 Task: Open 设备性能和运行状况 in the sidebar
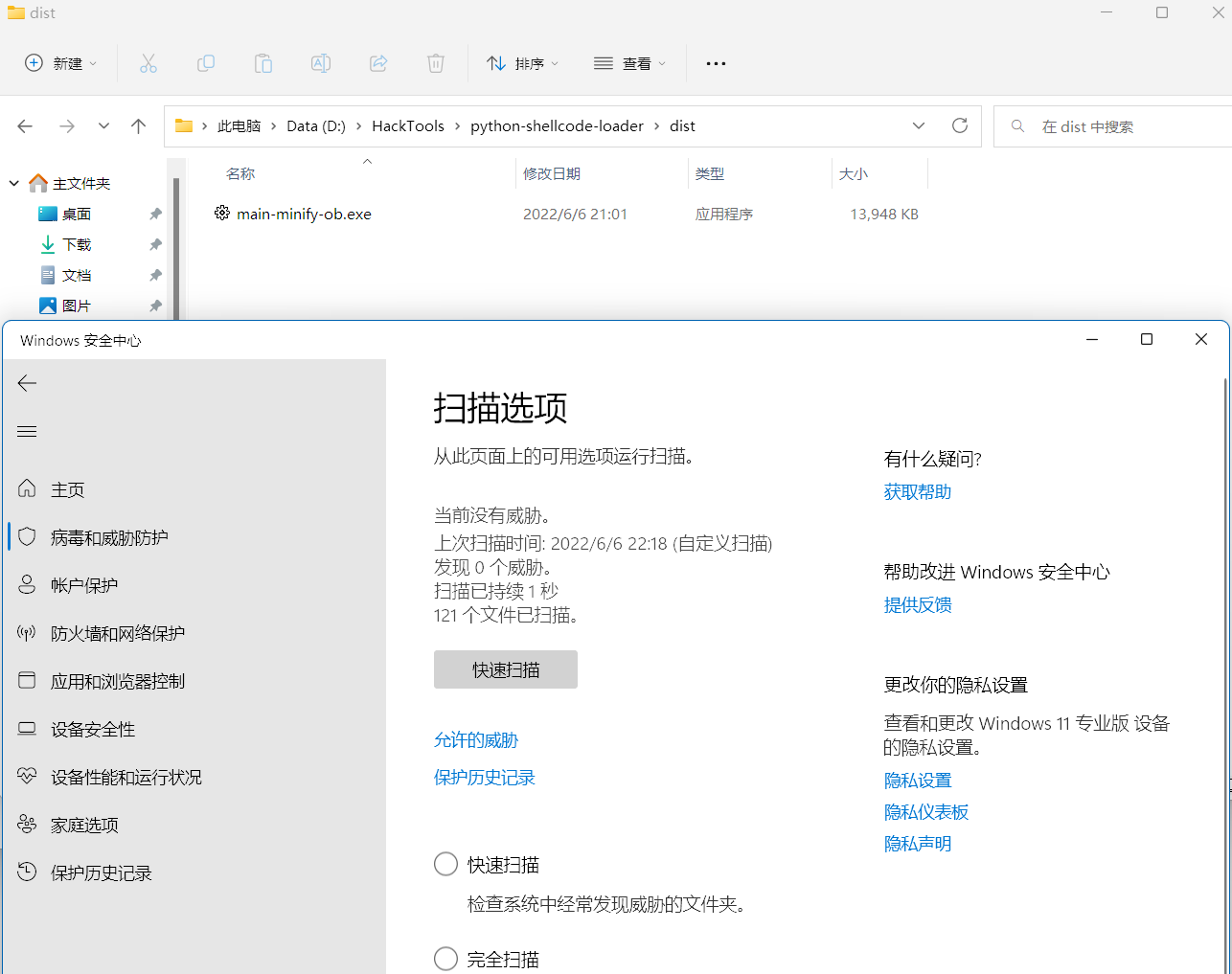pyautogui.click(x=194, y=777)
